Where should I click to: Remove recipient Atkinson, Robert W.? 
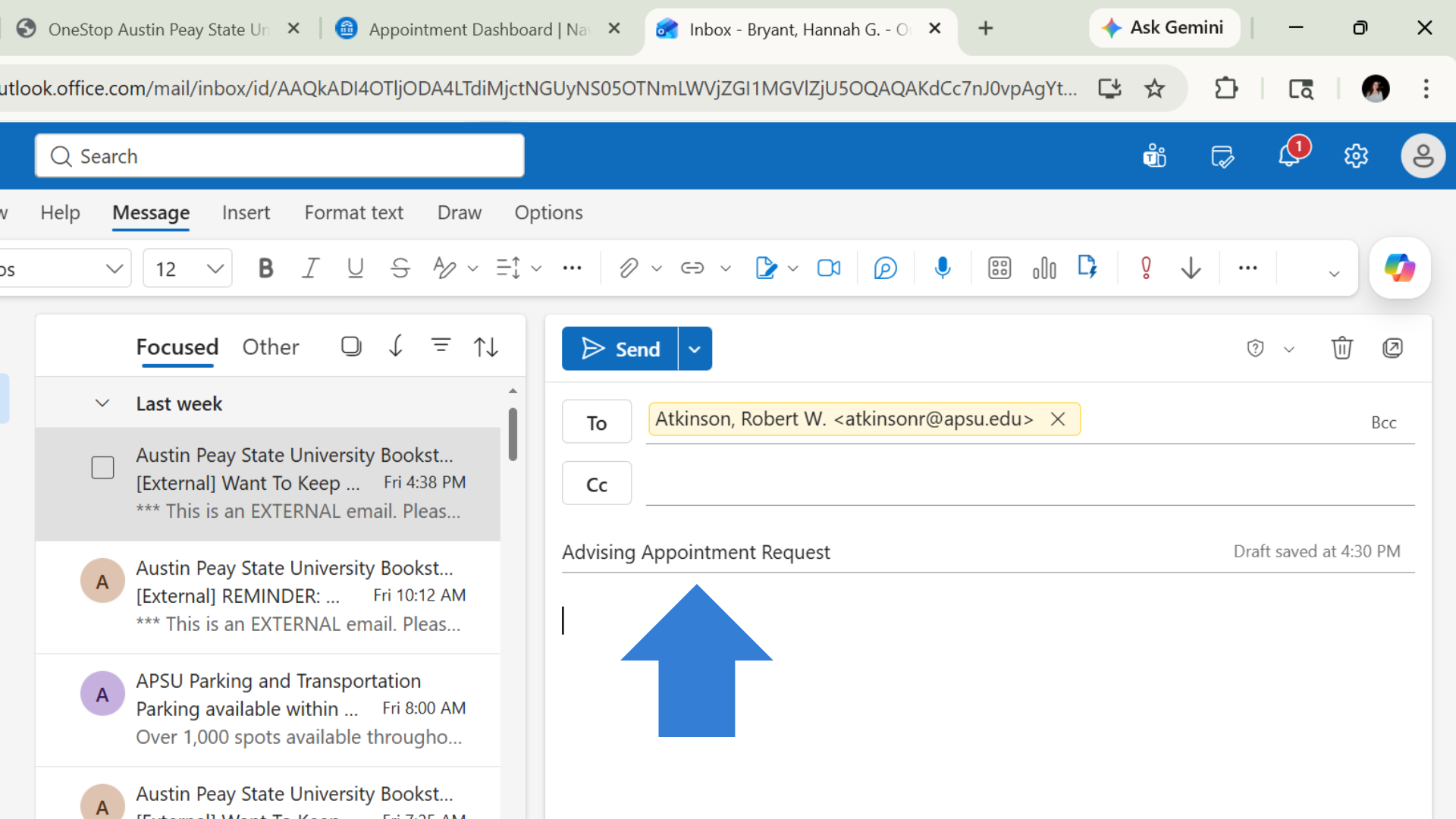[x=1058, y=419]
